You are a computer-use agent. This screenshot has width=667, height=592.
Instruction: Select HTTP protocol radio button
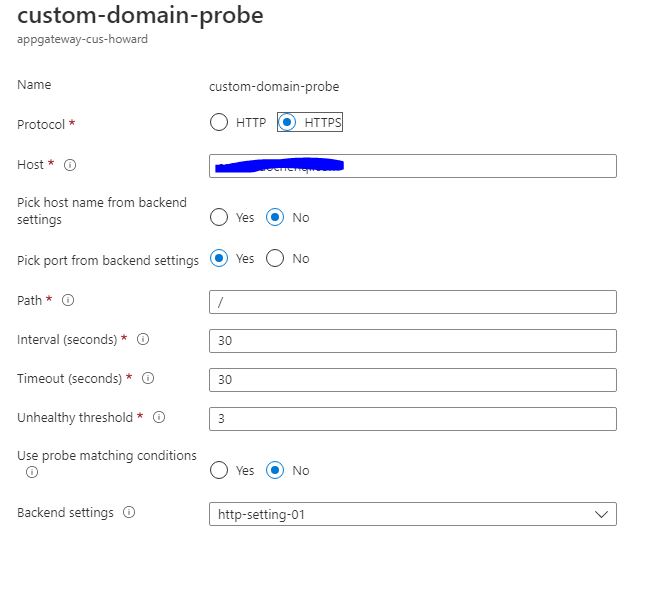pos(219,123)
